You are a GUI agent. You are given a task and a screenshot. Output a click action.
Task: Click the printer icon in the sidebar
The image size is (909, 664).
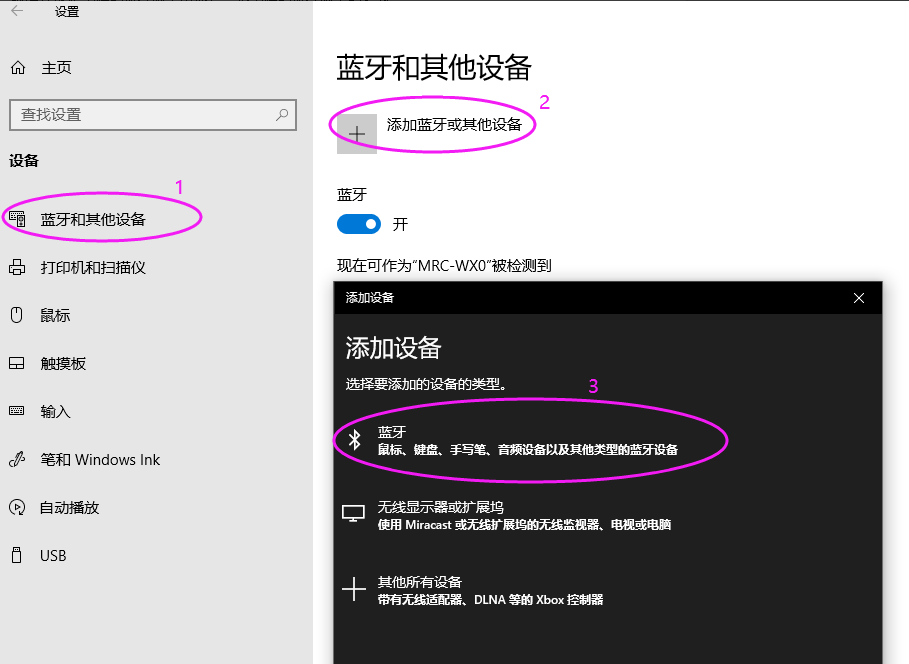17,267
